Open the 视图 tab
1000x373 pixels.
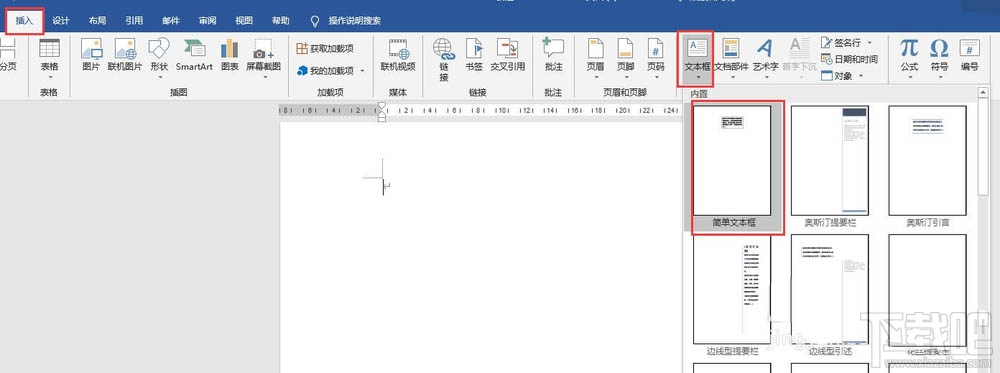pos(244,20)
